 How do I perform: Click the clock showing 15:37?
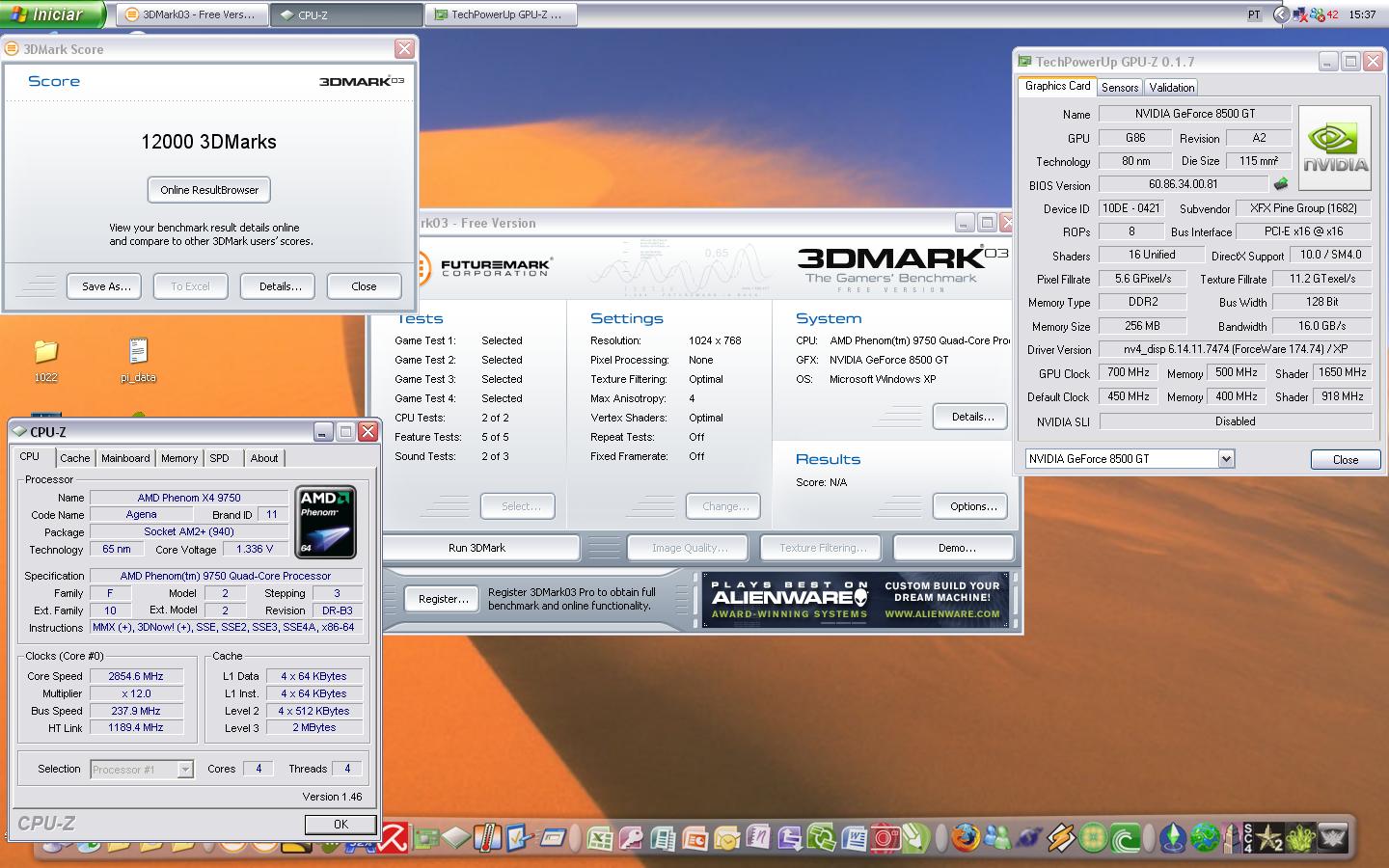[1362, 14]
